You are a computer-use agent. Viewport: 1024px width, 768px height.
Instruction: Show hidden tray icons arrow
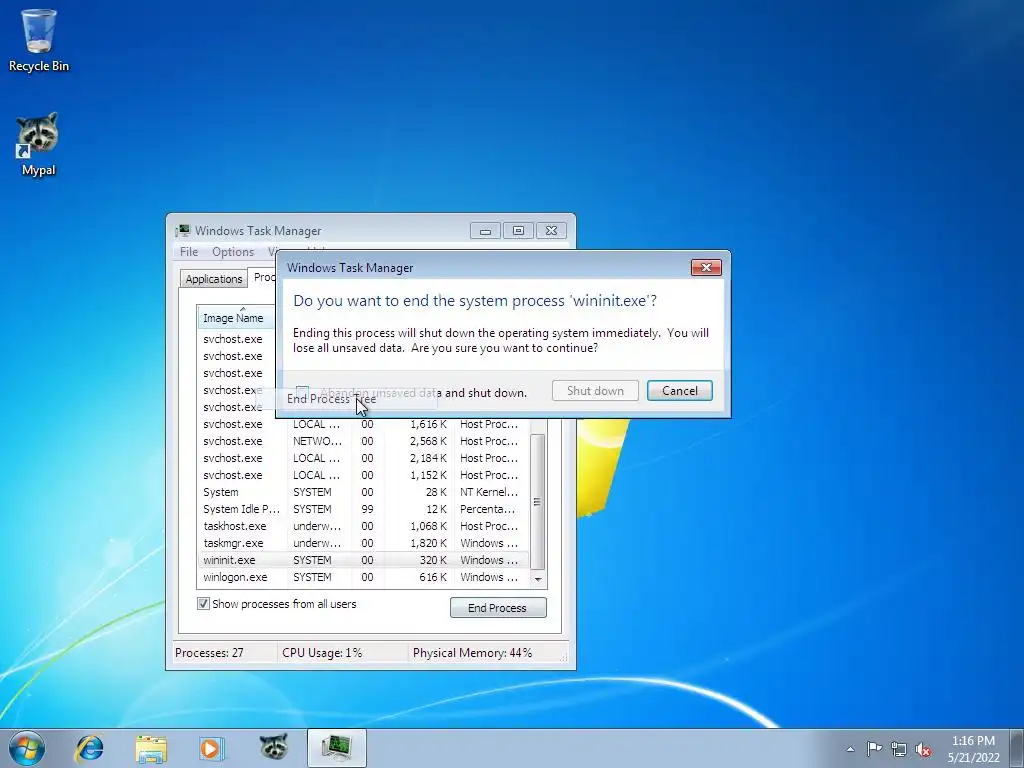point(850,749)
